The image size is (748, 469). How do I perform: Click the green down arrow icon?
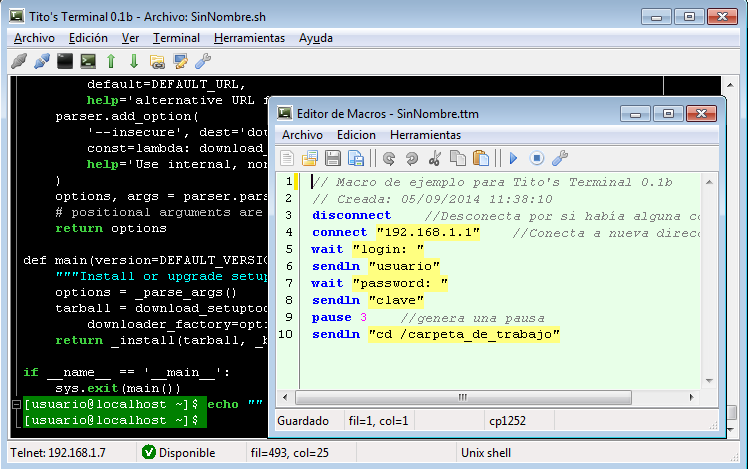click(x=134, y=61)
